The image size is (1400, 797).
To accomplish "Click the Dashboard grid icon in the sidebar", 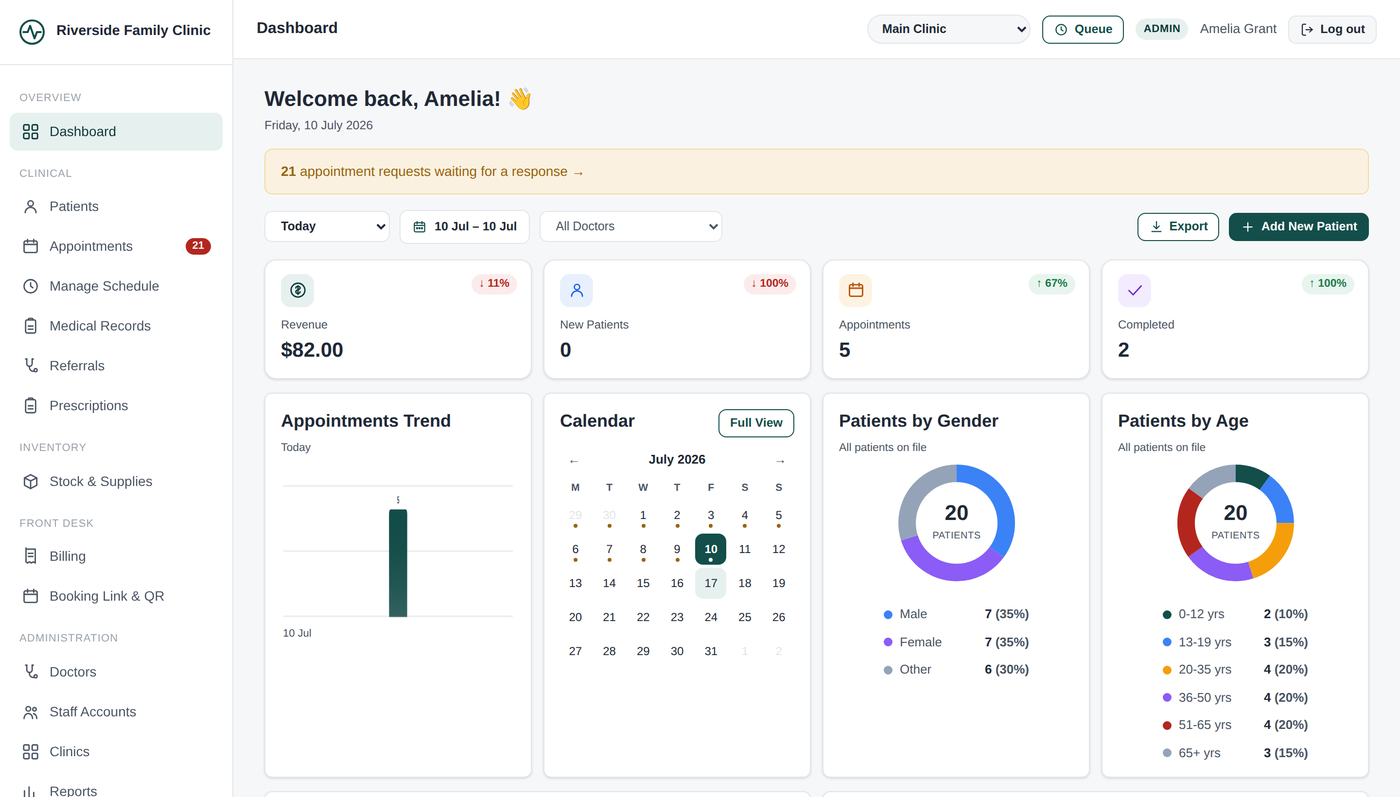I will click(31, 132).
